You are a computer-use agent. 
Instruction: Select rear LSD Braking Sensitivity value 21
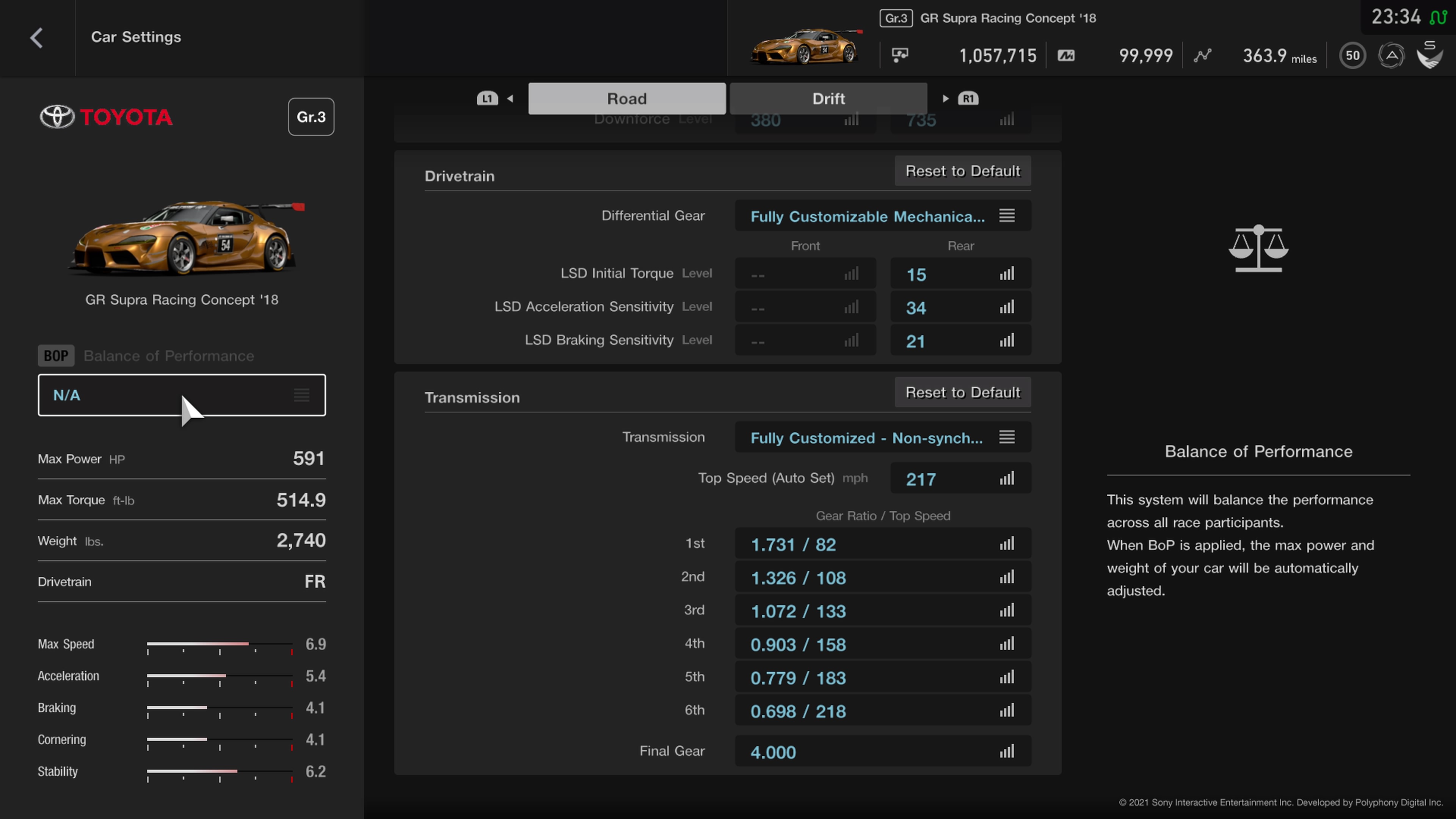point(961,340)
